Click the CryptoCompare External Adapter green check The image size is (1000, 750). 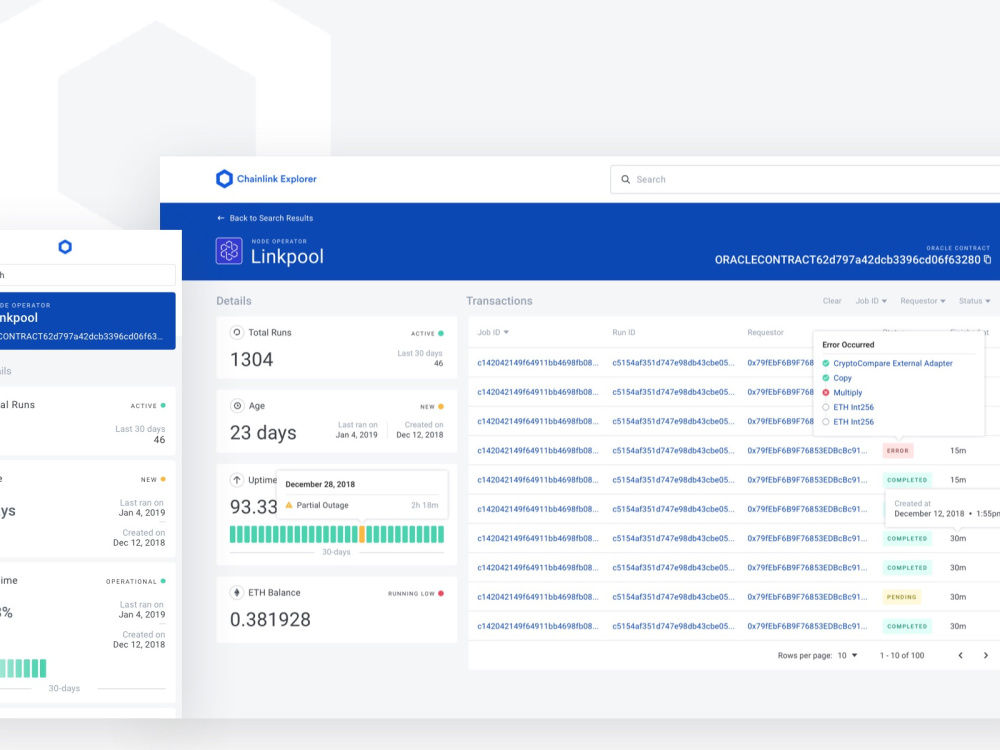[826, 363]
